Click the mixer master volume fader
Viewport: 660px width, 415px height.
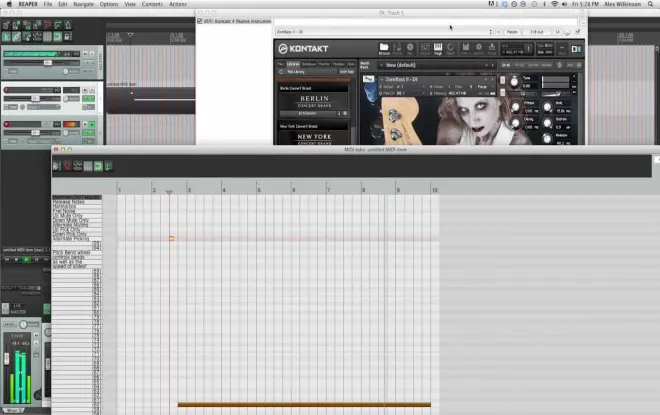point(6,359)
